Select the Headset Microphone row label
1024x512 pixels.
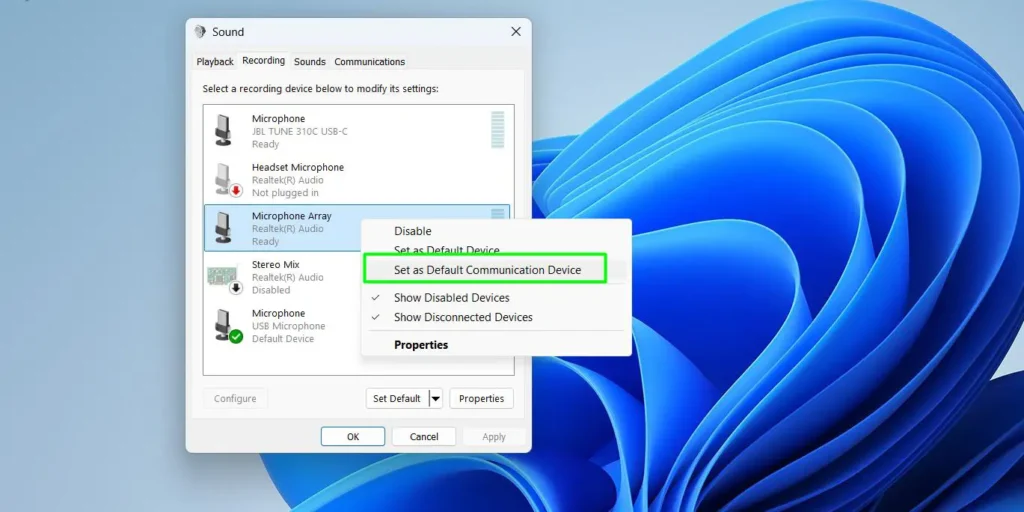point(298,167)
